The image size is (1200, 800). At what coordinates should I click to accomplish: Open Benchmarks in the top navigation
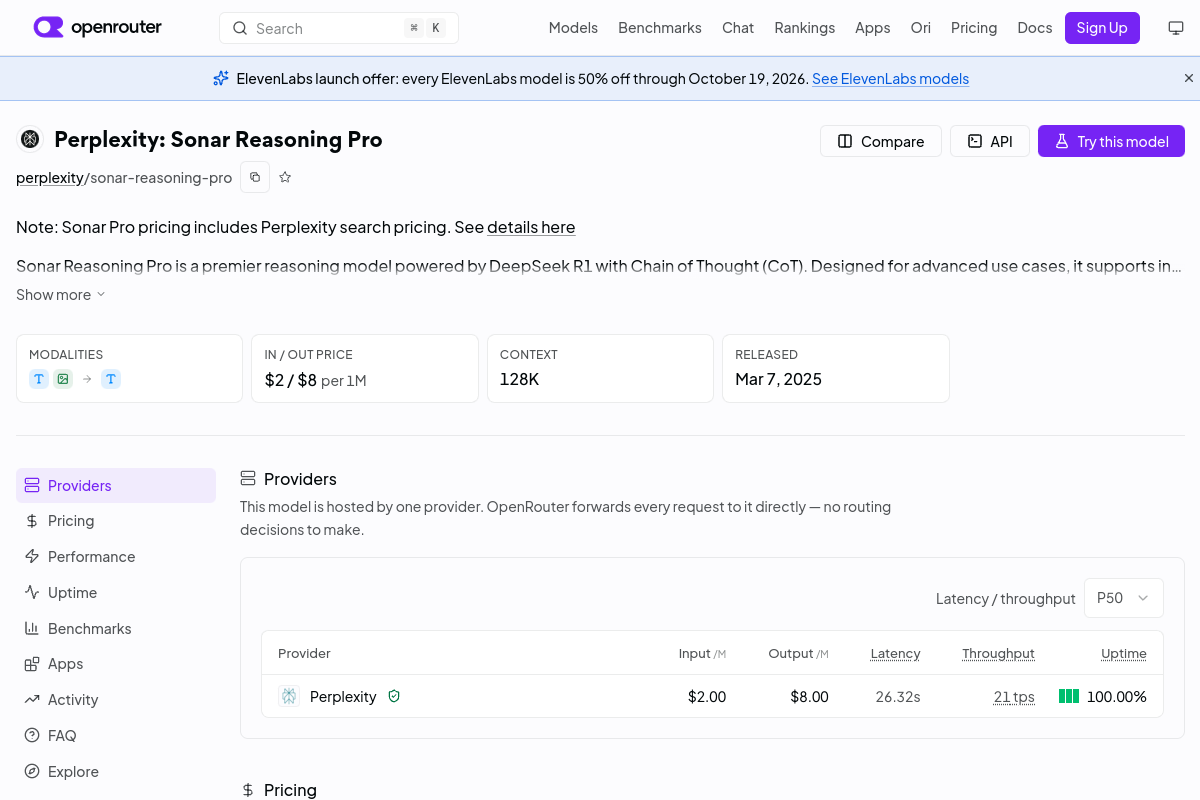[x=660, y=28]
